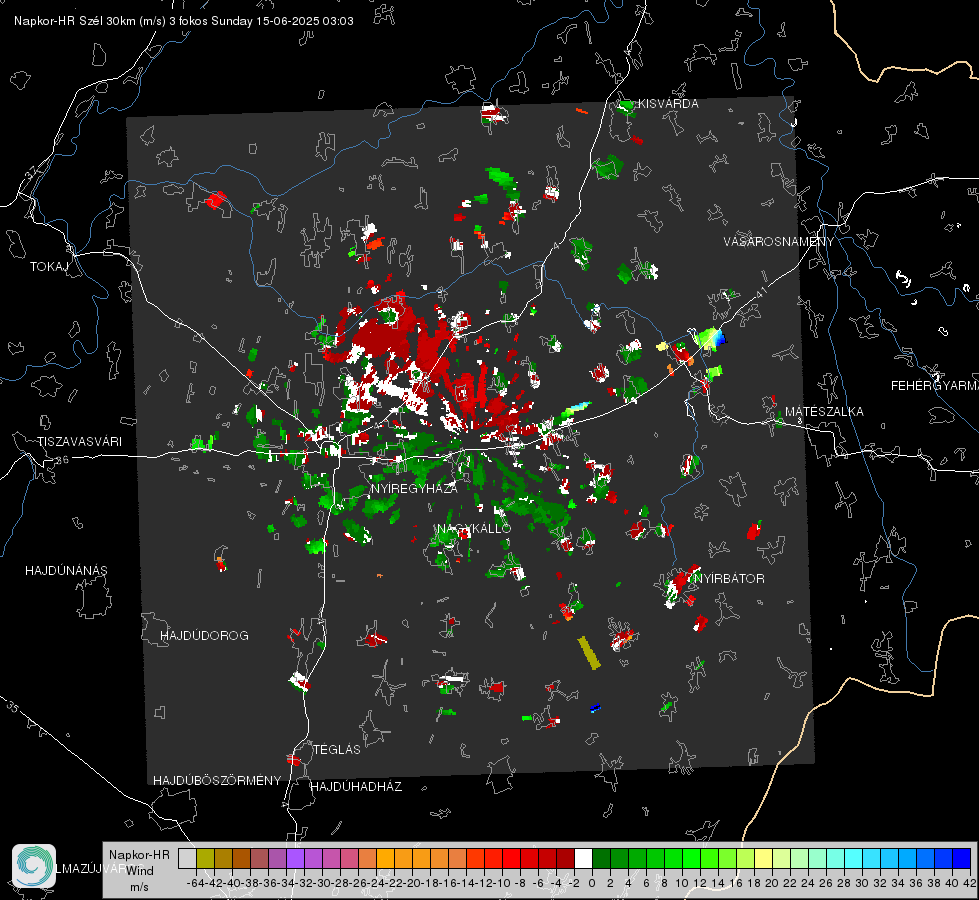Pick the dark blue last legend swatch
979x900 pixels.
962,858
